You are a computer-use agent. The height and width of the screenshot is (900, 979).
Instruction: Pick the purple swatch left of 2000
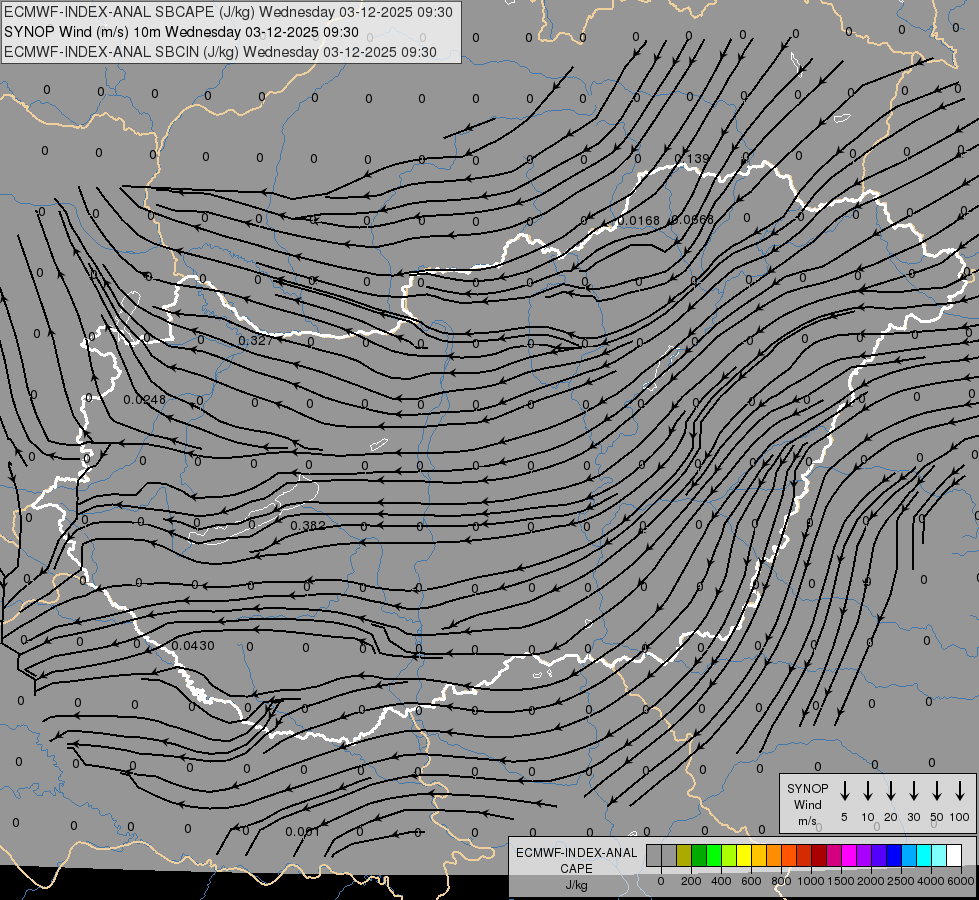tap(863, 855)
